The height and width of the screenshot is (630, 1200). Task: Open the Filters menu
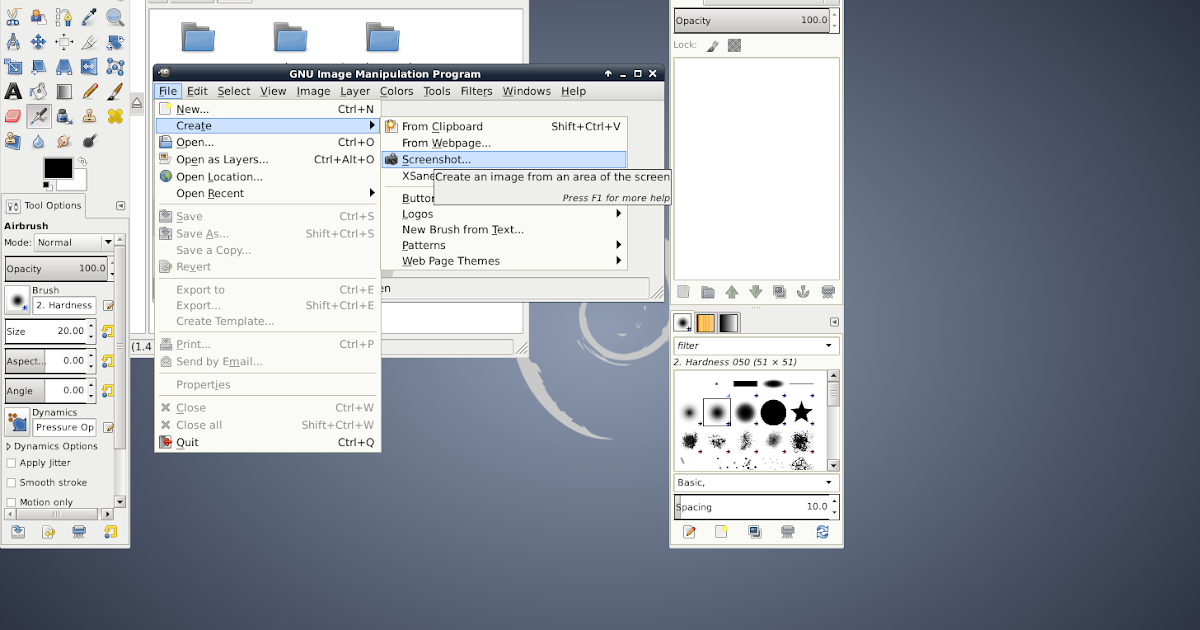(x=477, y=91)
